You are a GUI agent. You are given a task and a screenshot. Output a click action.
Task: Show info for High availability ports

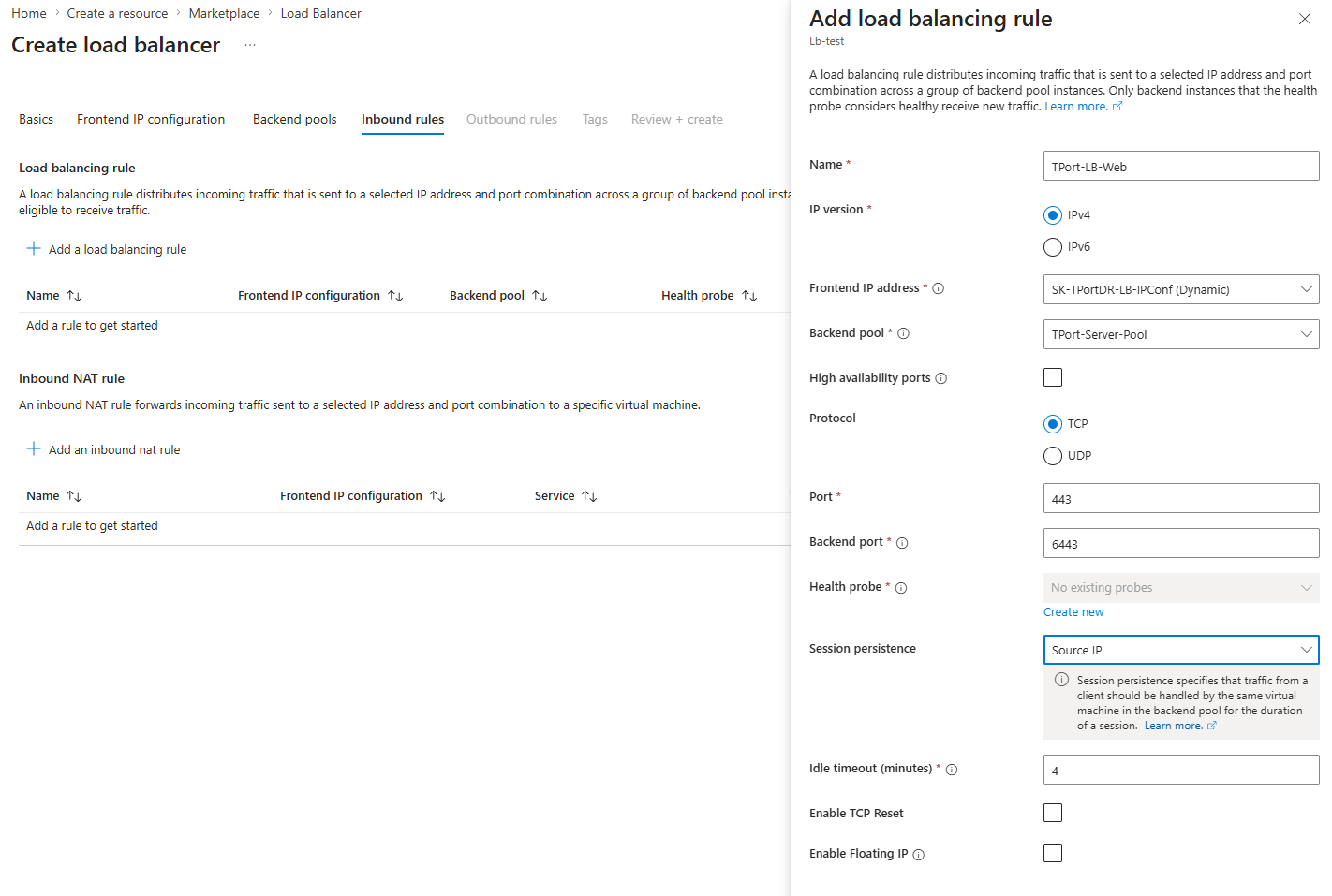point(941,378)
